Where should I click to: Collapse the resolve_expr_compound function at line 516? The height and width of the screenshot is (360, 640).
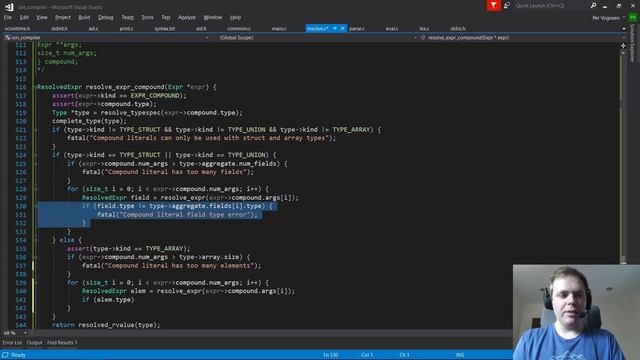[35, 87]
